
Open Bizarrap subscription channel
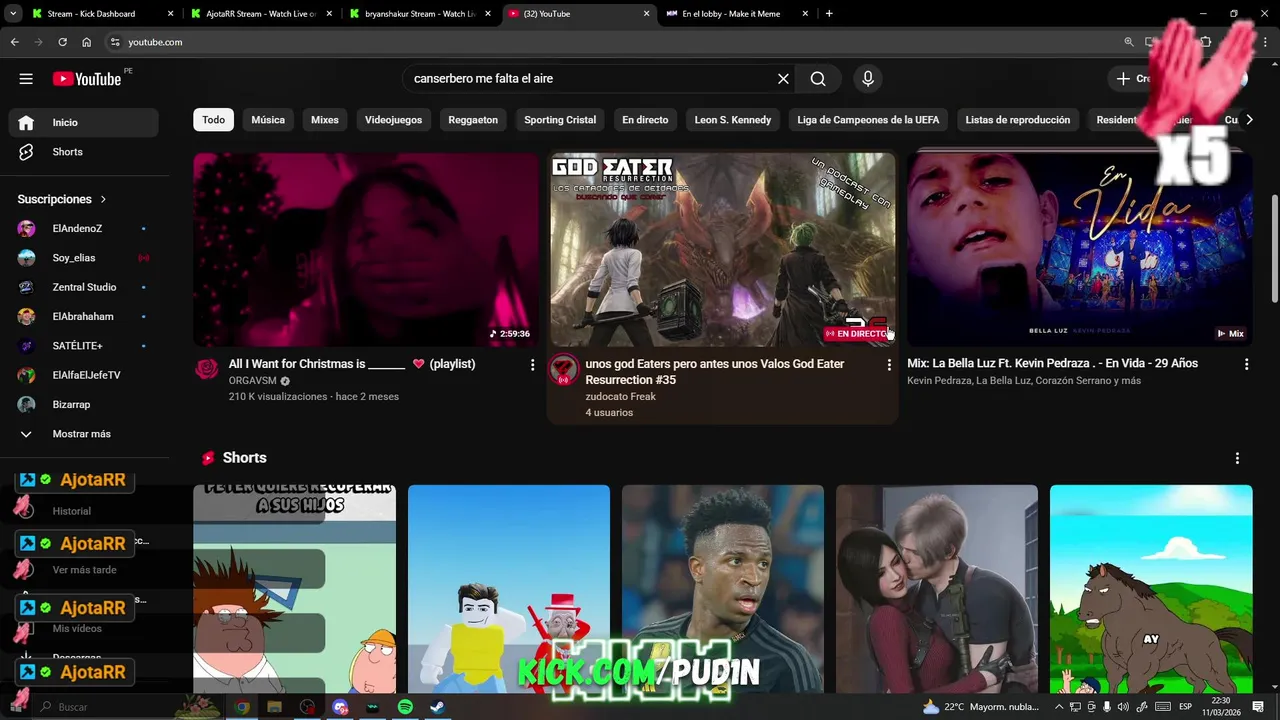(83, 405)
